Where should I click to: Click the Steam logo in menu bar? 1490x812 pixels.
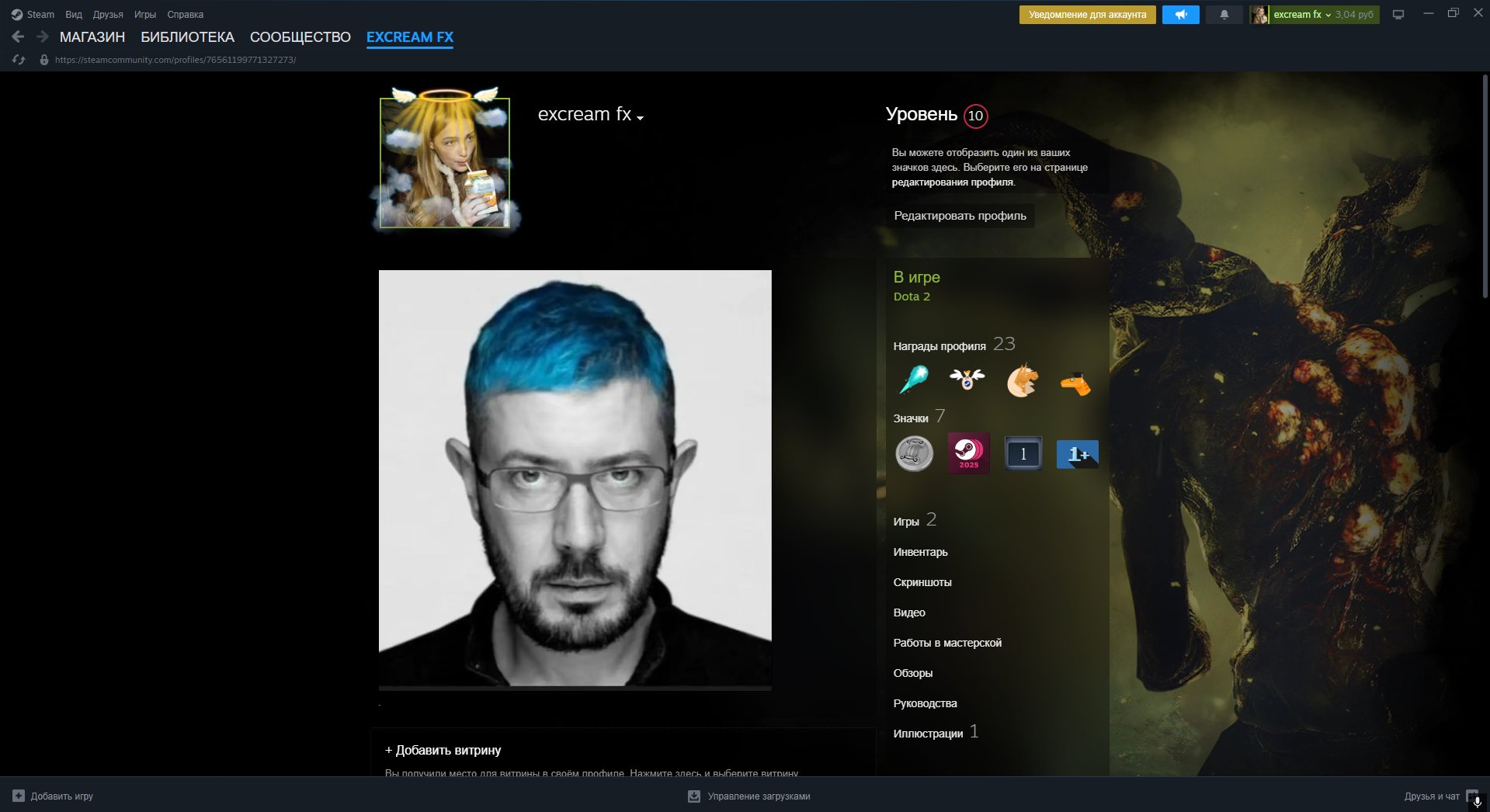[17, 15]
